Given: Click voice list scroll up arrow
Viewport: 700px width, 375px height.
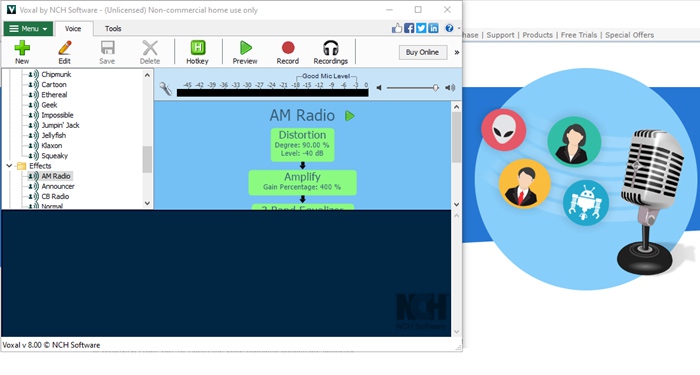Looking at the screenshot, I should (147, 75).
